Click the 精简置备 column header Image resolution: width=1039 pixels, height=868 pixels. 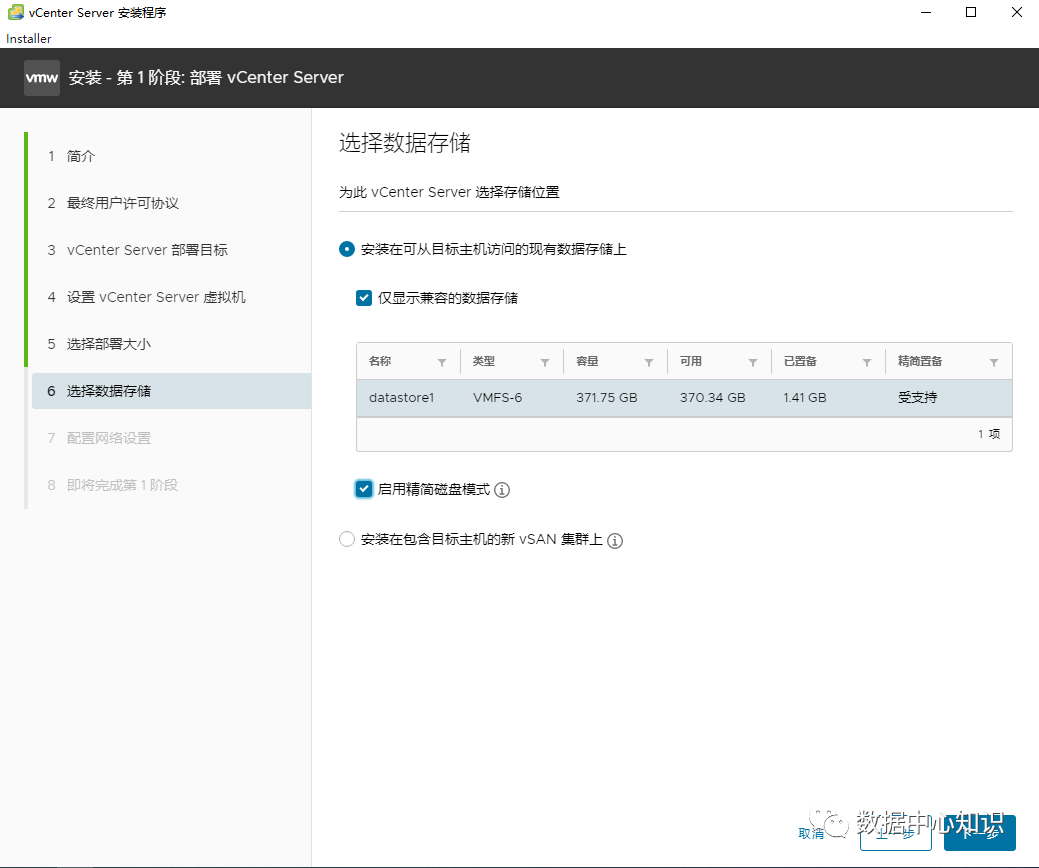tap(920, 361)
